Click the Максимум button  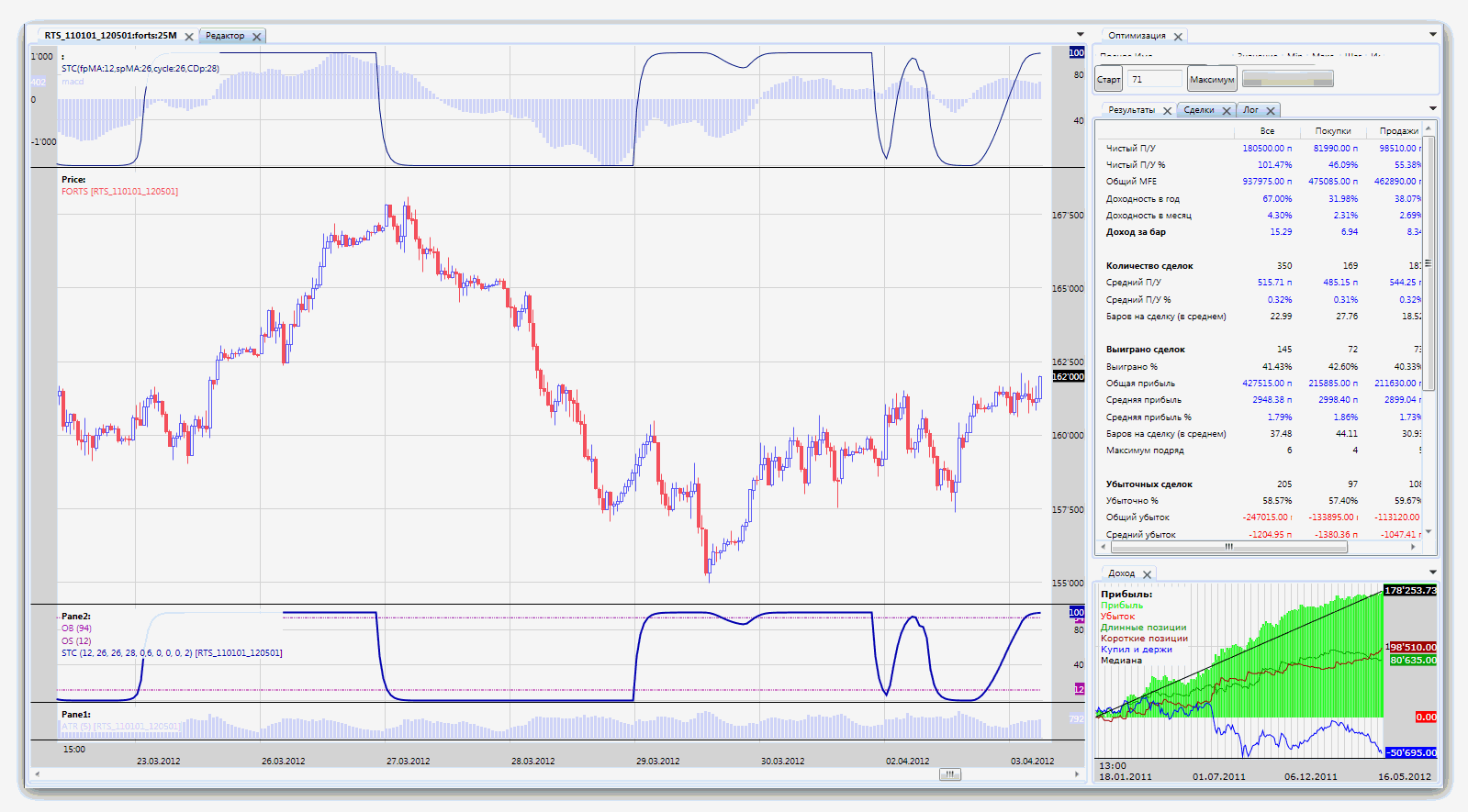click(1212, 80)
